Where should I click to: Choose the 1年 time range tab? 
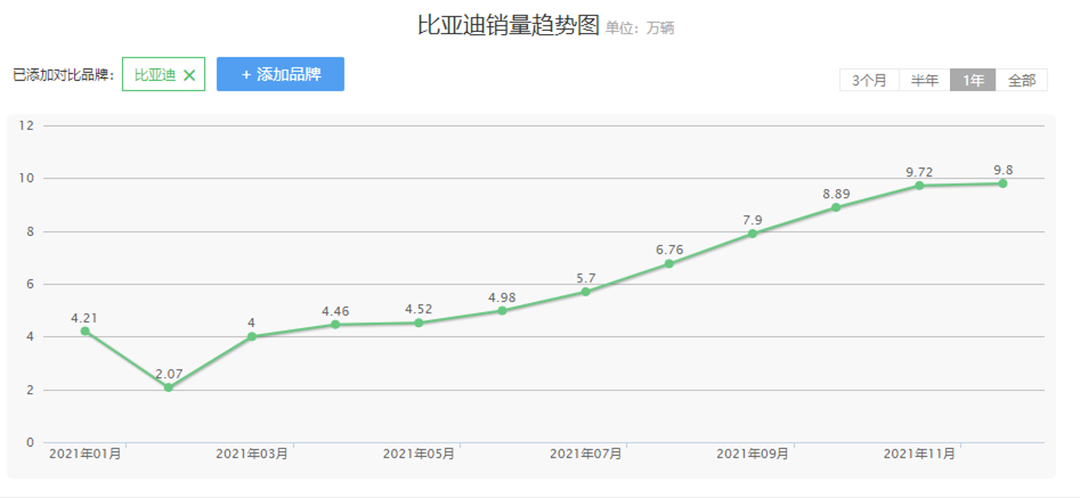(x=972, y=81)
